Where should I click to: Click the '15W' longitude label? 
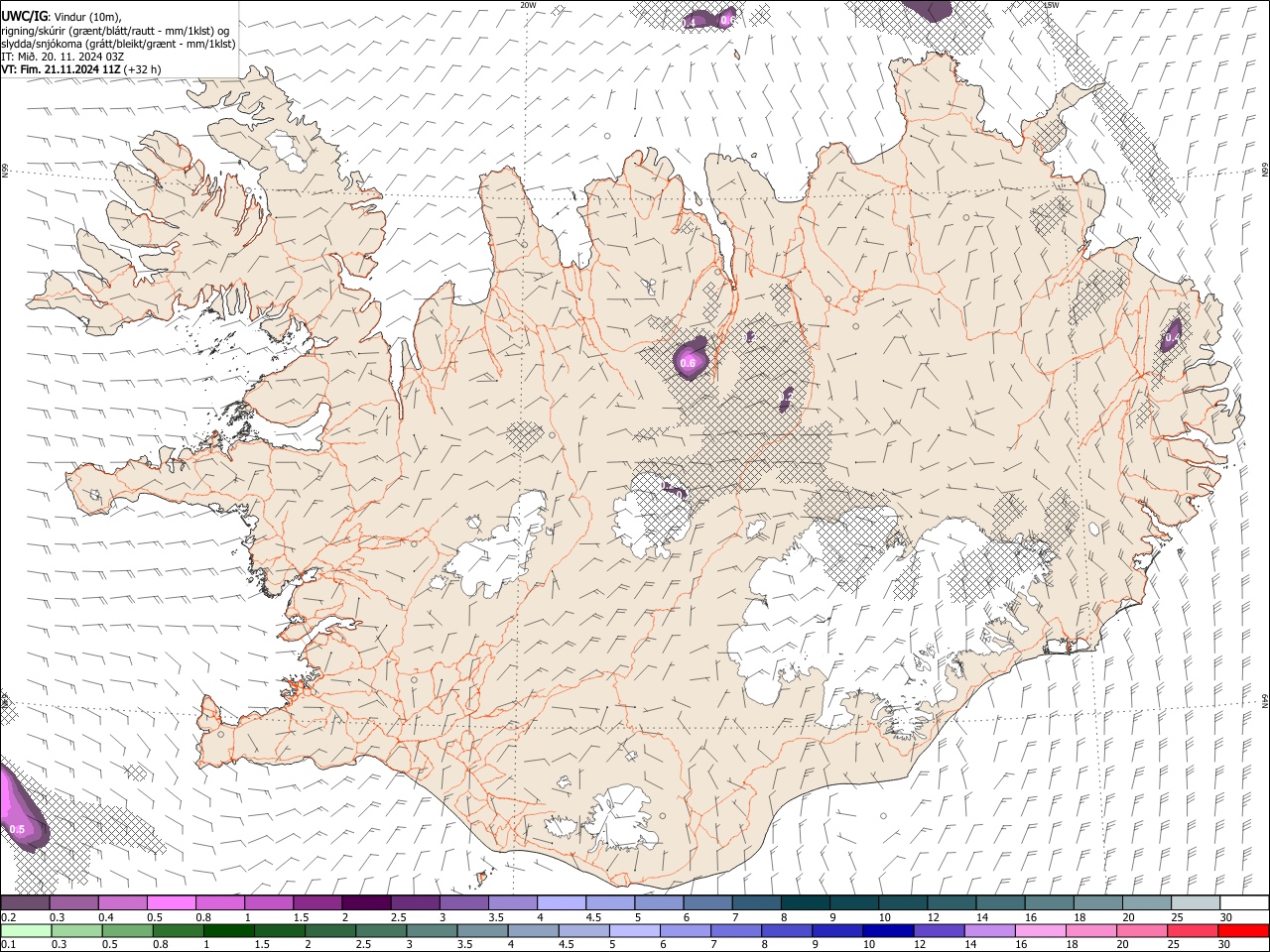pyautogui.click(x=1051, y=5)
